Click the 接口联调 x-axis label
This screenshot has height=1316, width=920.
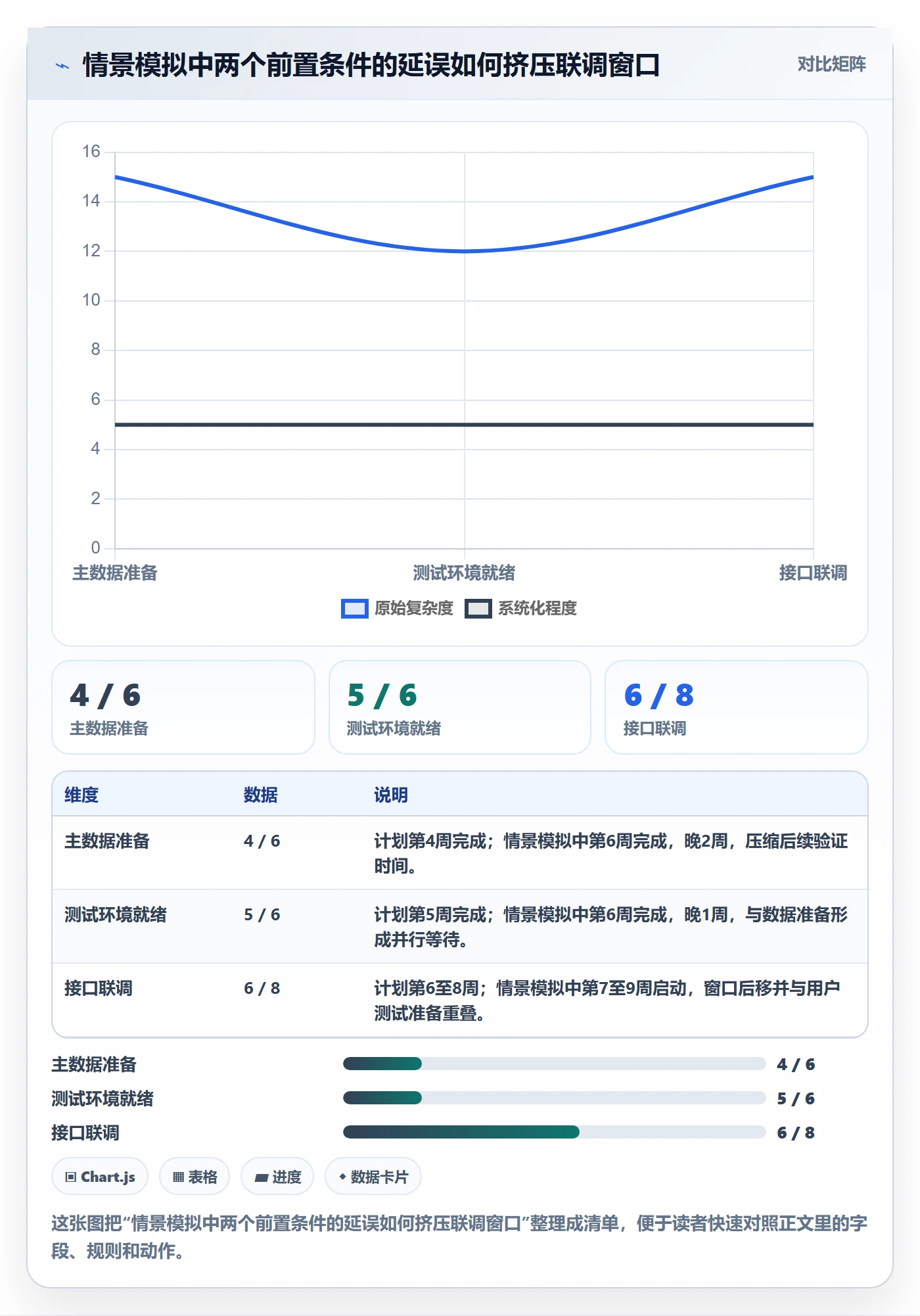[813, 573]
